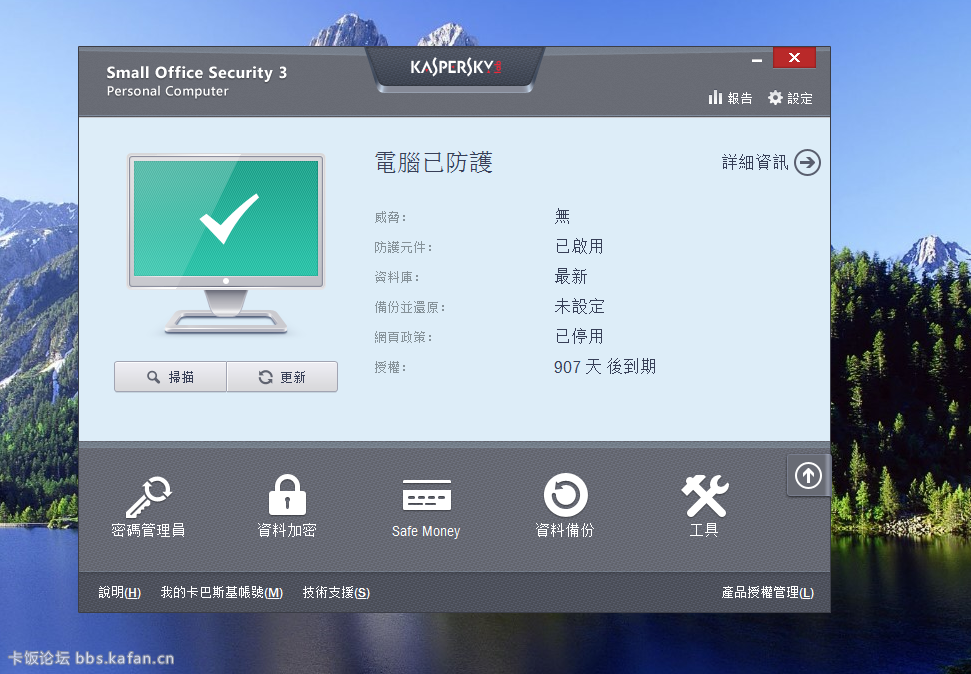Click database status 最新
This screenshot has width=971, height=674.
(571, 276)
